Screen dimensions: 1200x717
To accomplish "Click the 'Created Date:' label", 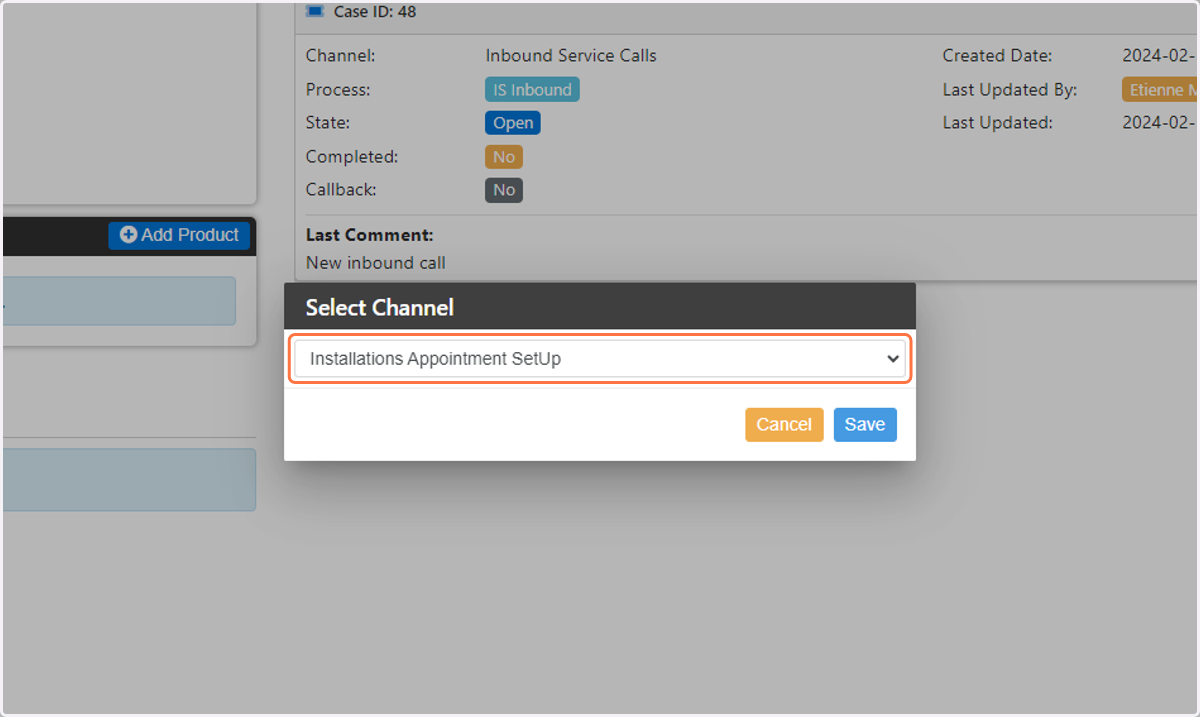I will tap(997, 56).
